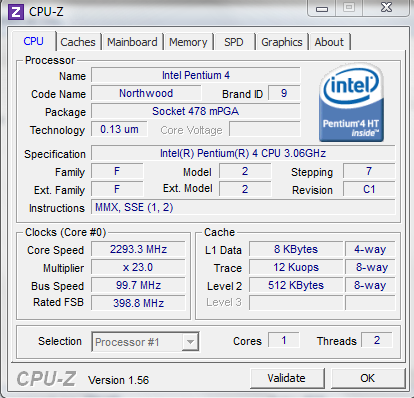Go to the SPD tab
The image size is (414, 398).
pos(234,42)
